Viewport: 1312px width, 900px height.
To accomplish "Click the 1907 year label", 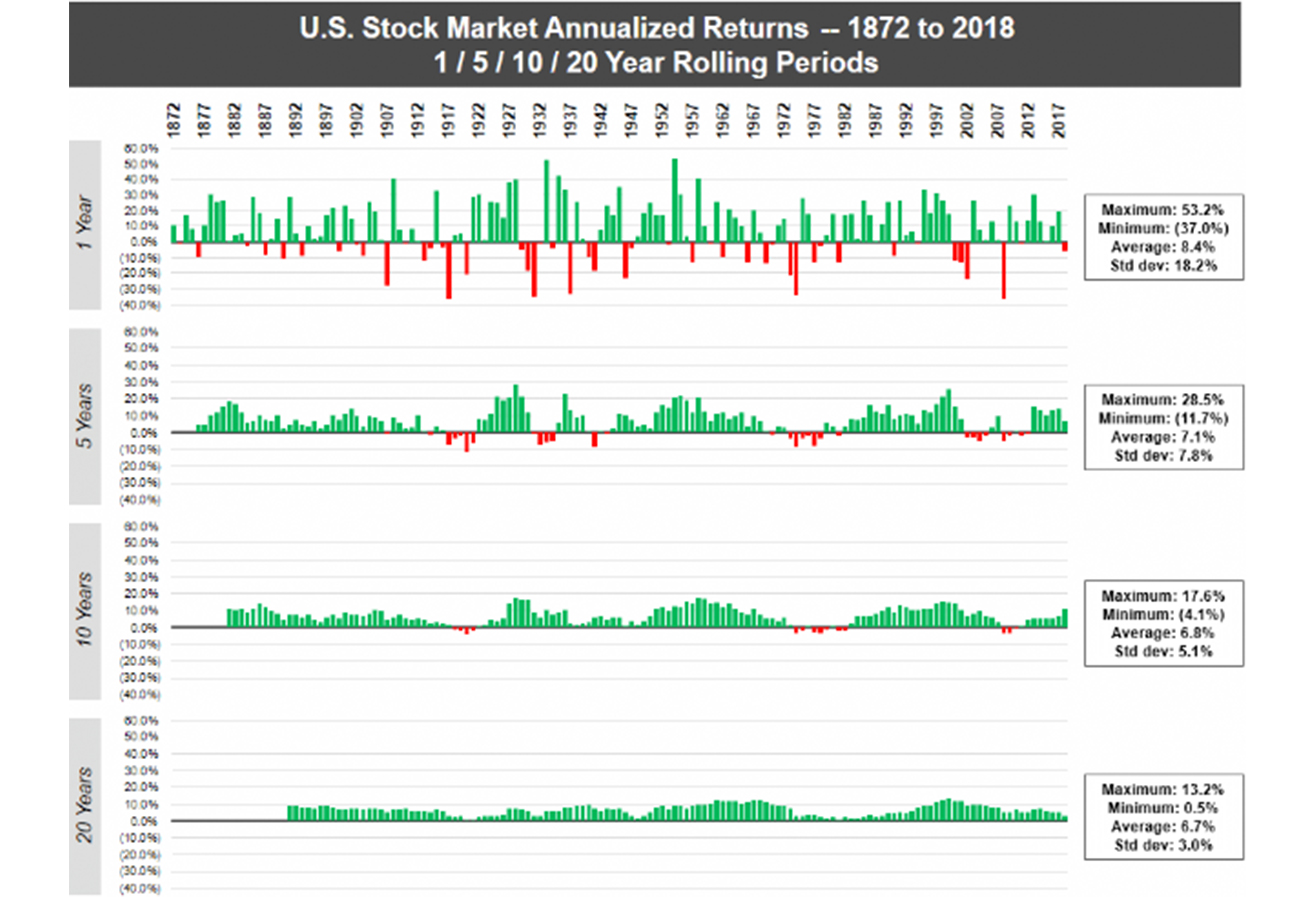I will pos(388,119).
